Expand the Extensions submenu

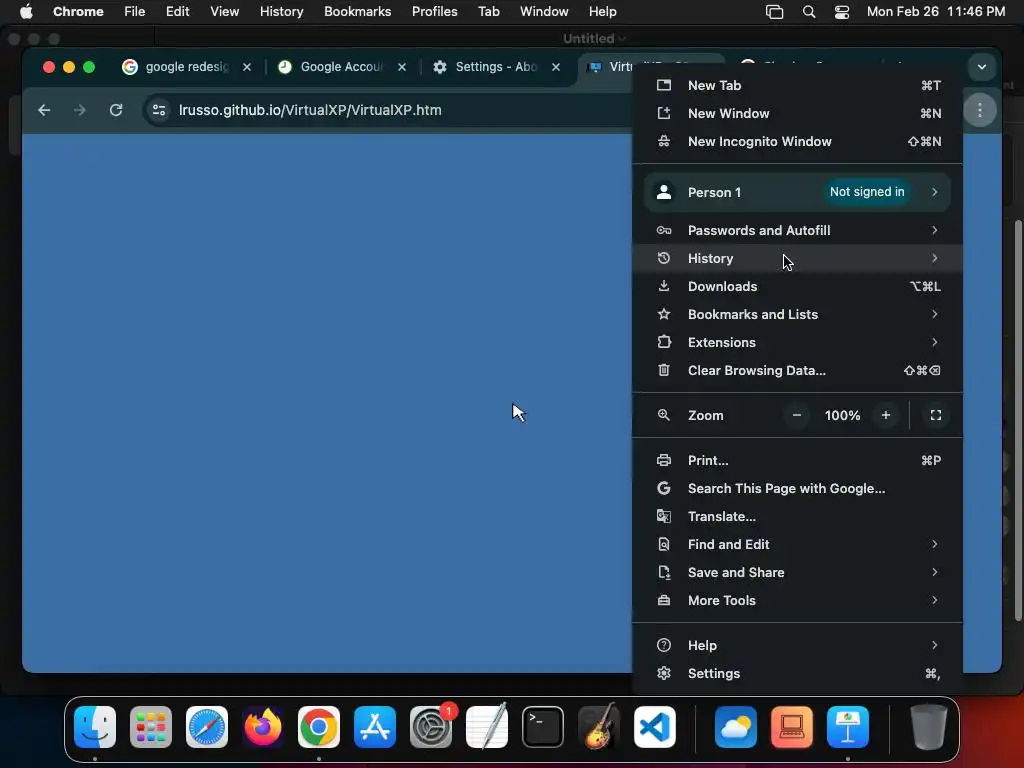(797, 343)
